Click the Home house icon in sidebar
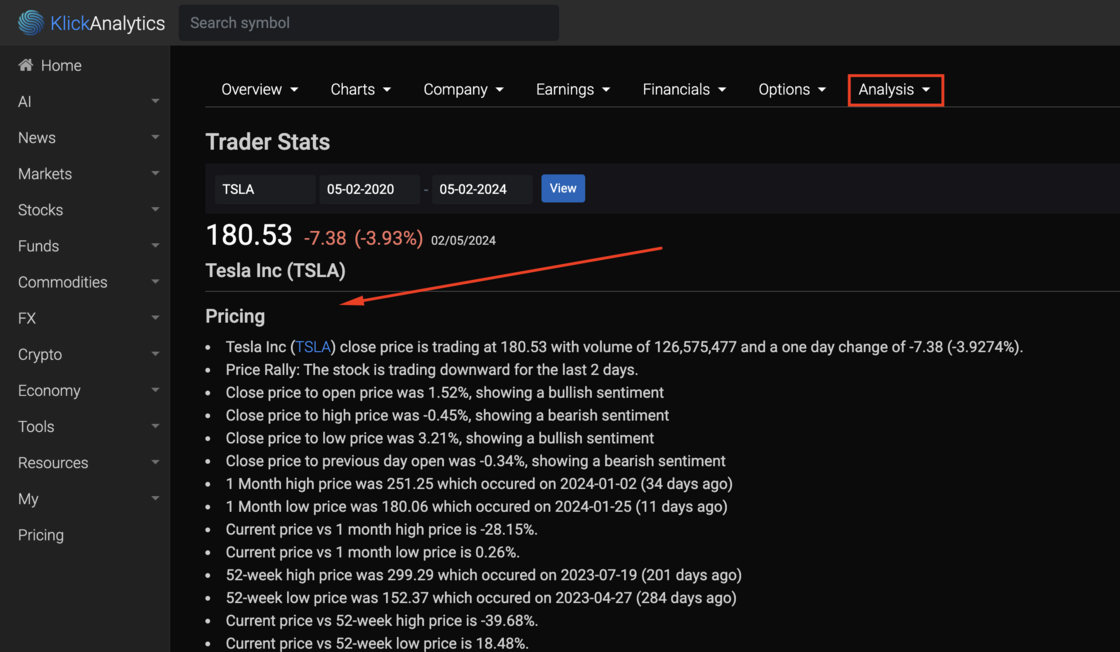The height and width of the screenshot is (652, 1120). pyautogui.click(x=26, y=65)
